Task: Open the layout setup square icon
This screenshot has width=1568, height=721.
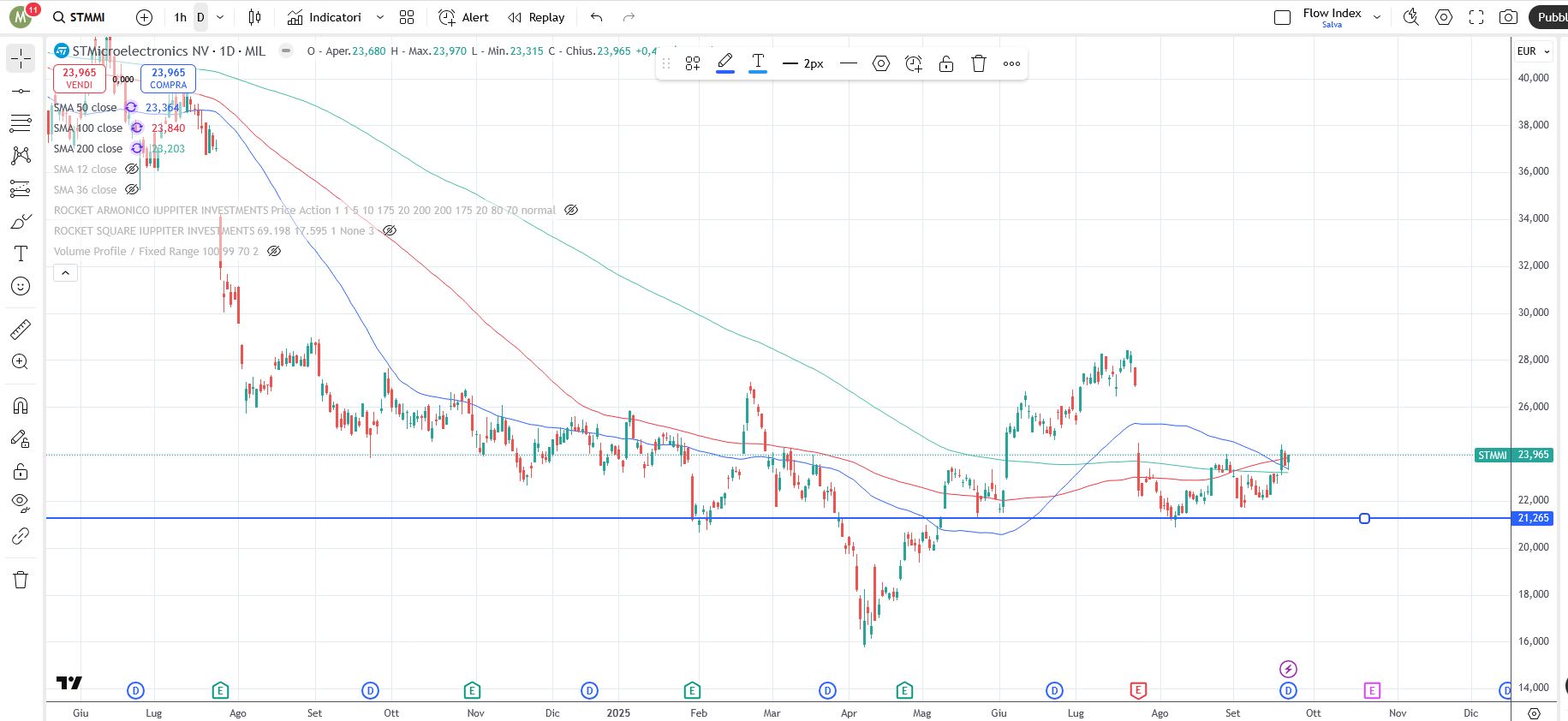Action: 1282,17
